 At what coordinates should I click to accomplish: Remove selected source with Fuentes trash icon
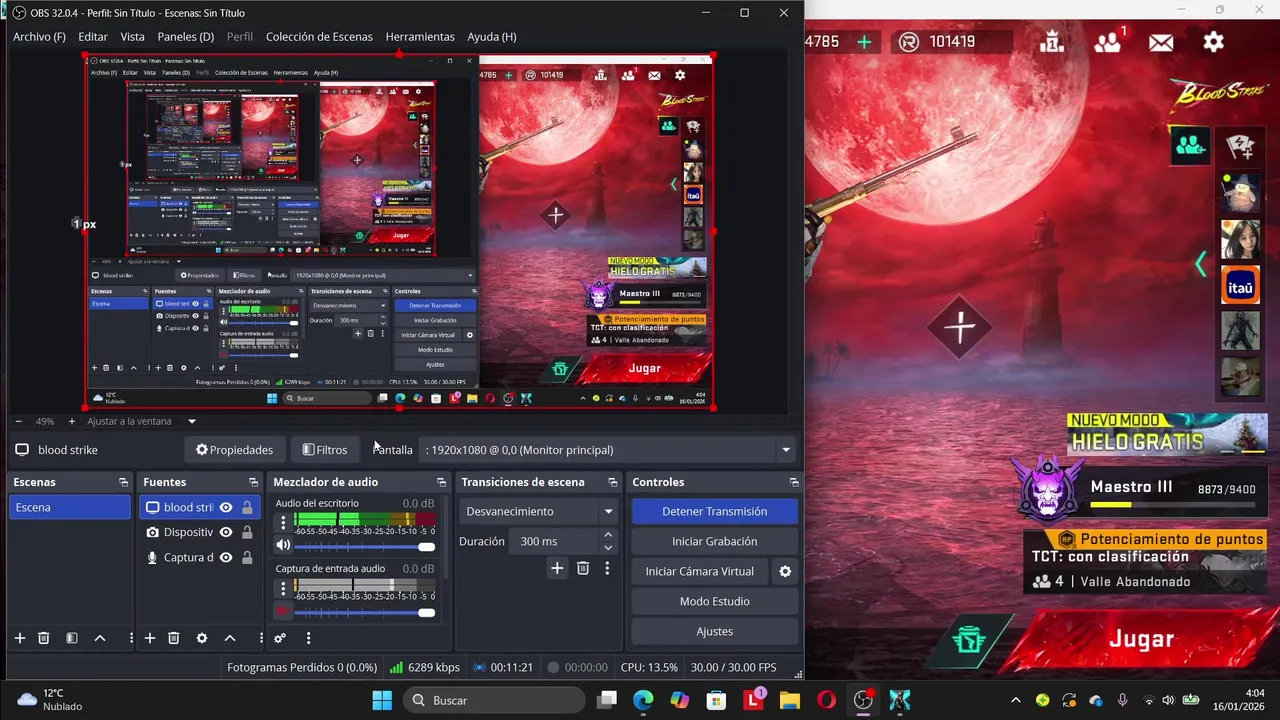click(x=174, y=638)
